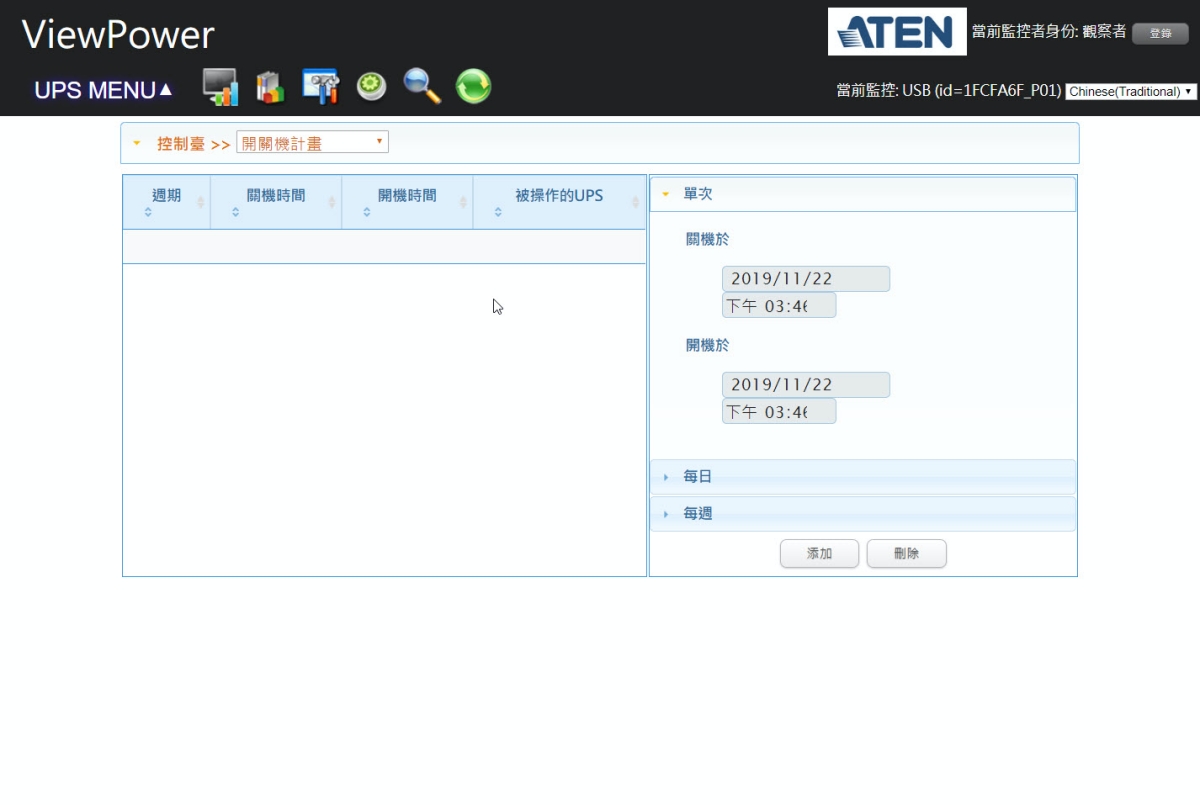Click the green gear button icon
Viewport: 1200px width, 805px height.
click(372, 87)
